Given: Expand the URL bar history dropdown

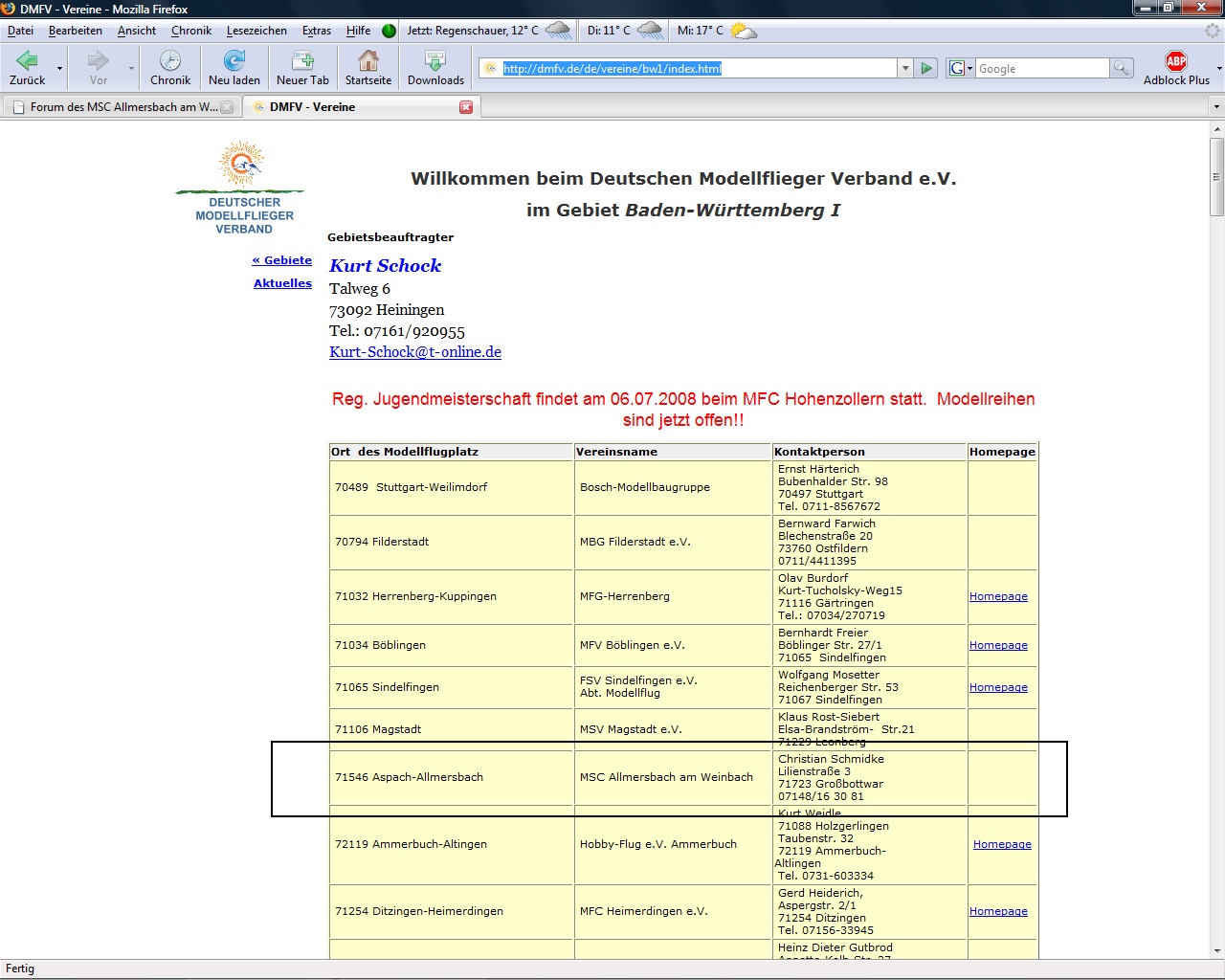Looking at the screenshot, I should point(905,68).
